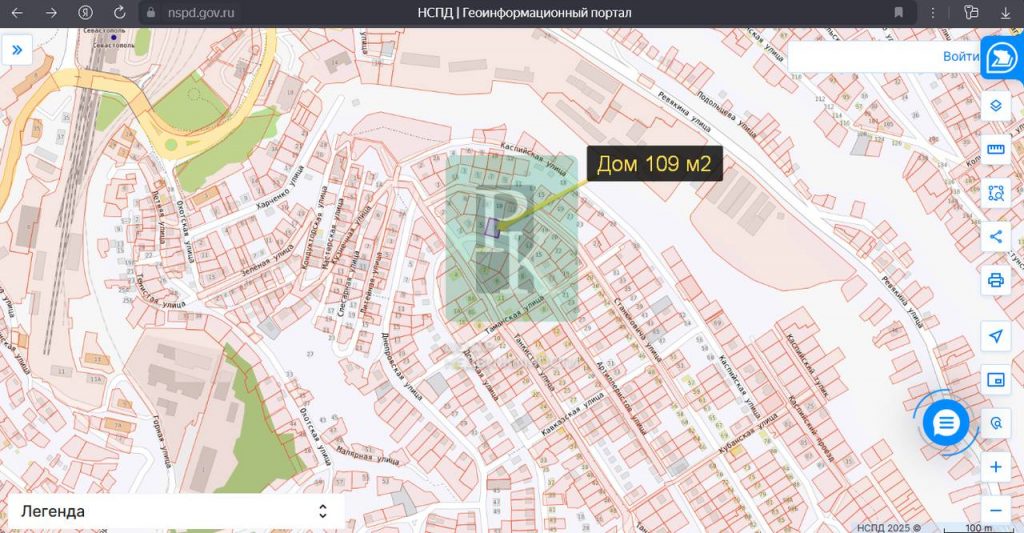Reload the page
The width and height of the screenshot is (1024, 533).
pyautogui.click(x=120, y=12)
